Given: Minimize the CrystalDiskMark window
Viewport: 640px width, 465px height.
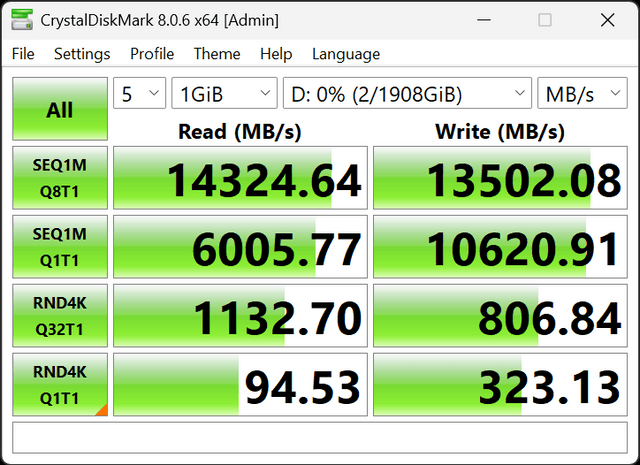Looking at the screenshot, I should tap(484, 20).
